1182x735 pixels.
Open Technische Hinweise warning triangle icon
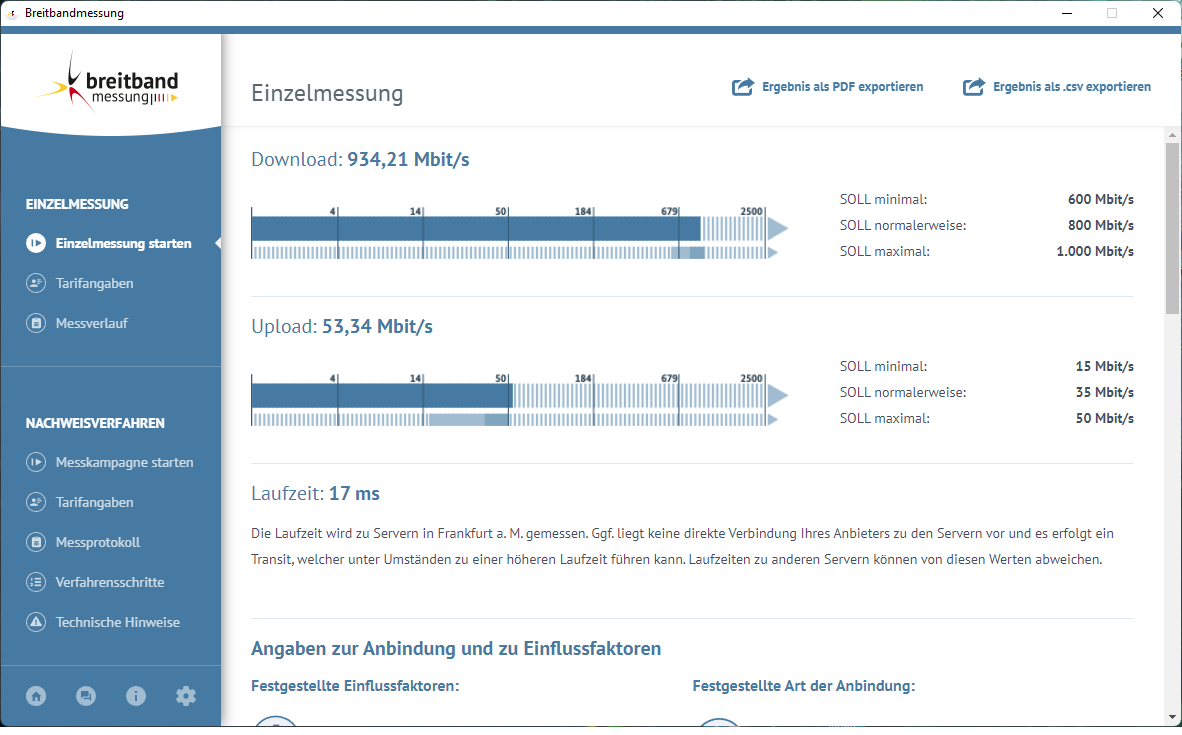(36, 622)
